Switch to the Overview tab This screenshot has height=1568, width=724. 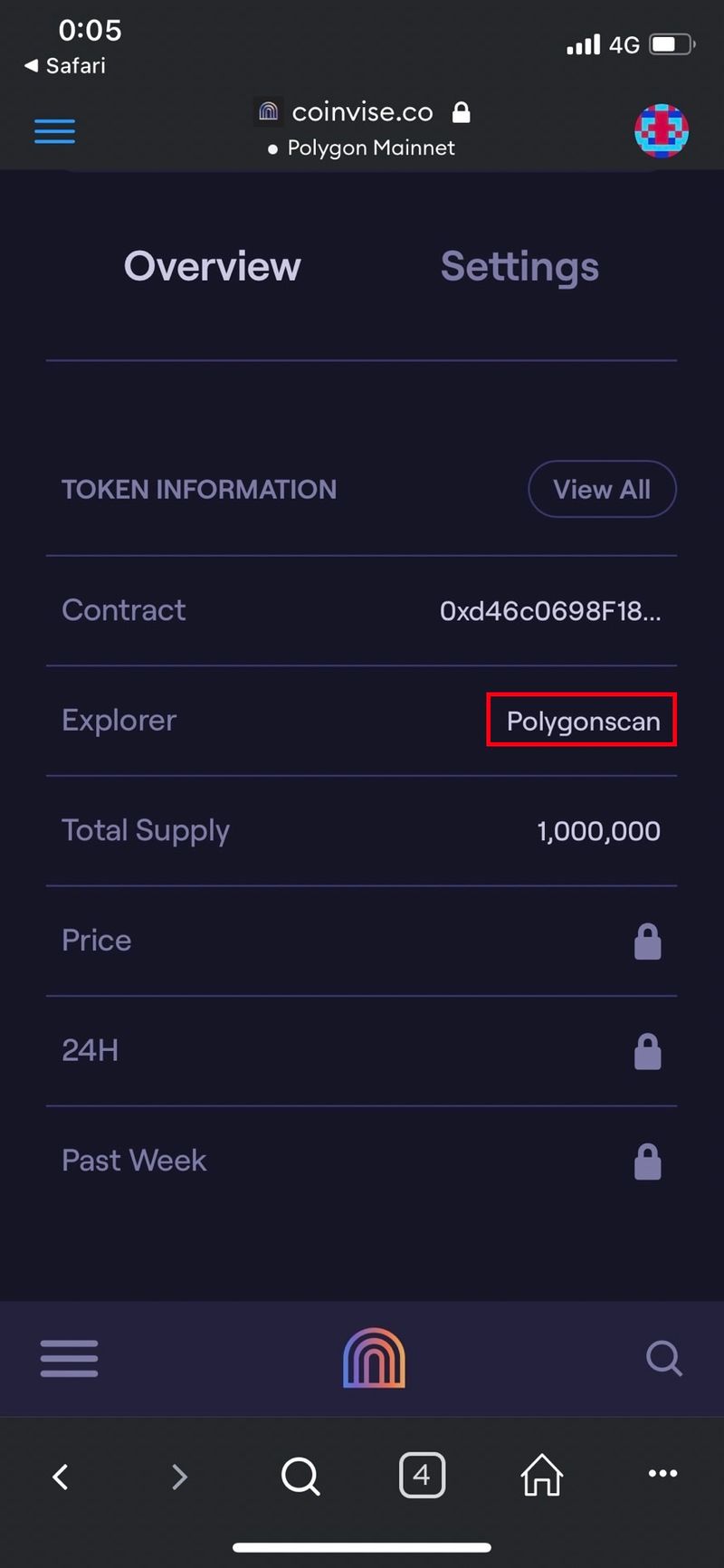[x=212, y=266]
